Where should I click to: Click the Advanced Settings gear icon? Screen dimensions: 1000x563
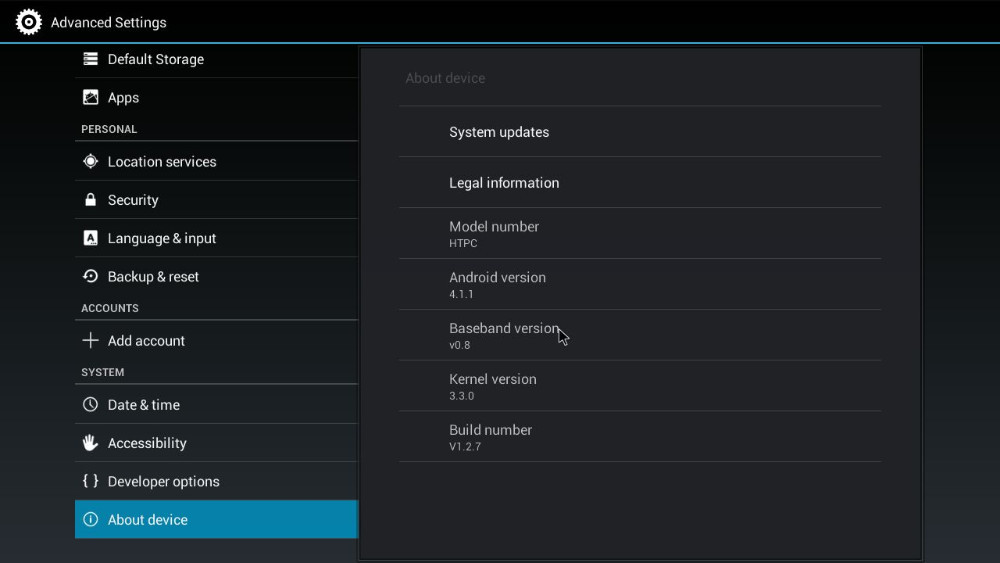[29, 22]
